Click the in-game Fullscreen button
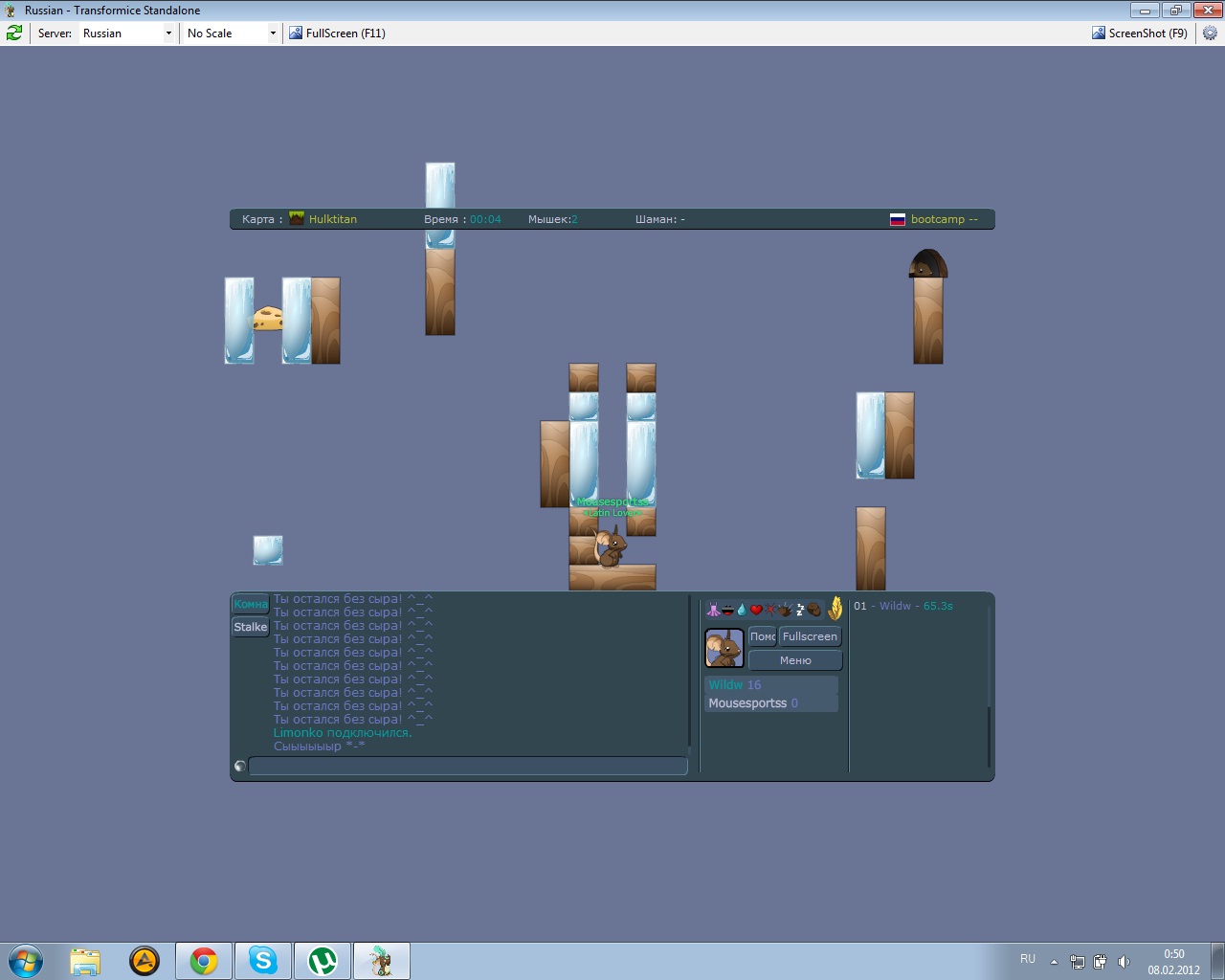This screenshot has width=1225, height=980. point(811,636)
